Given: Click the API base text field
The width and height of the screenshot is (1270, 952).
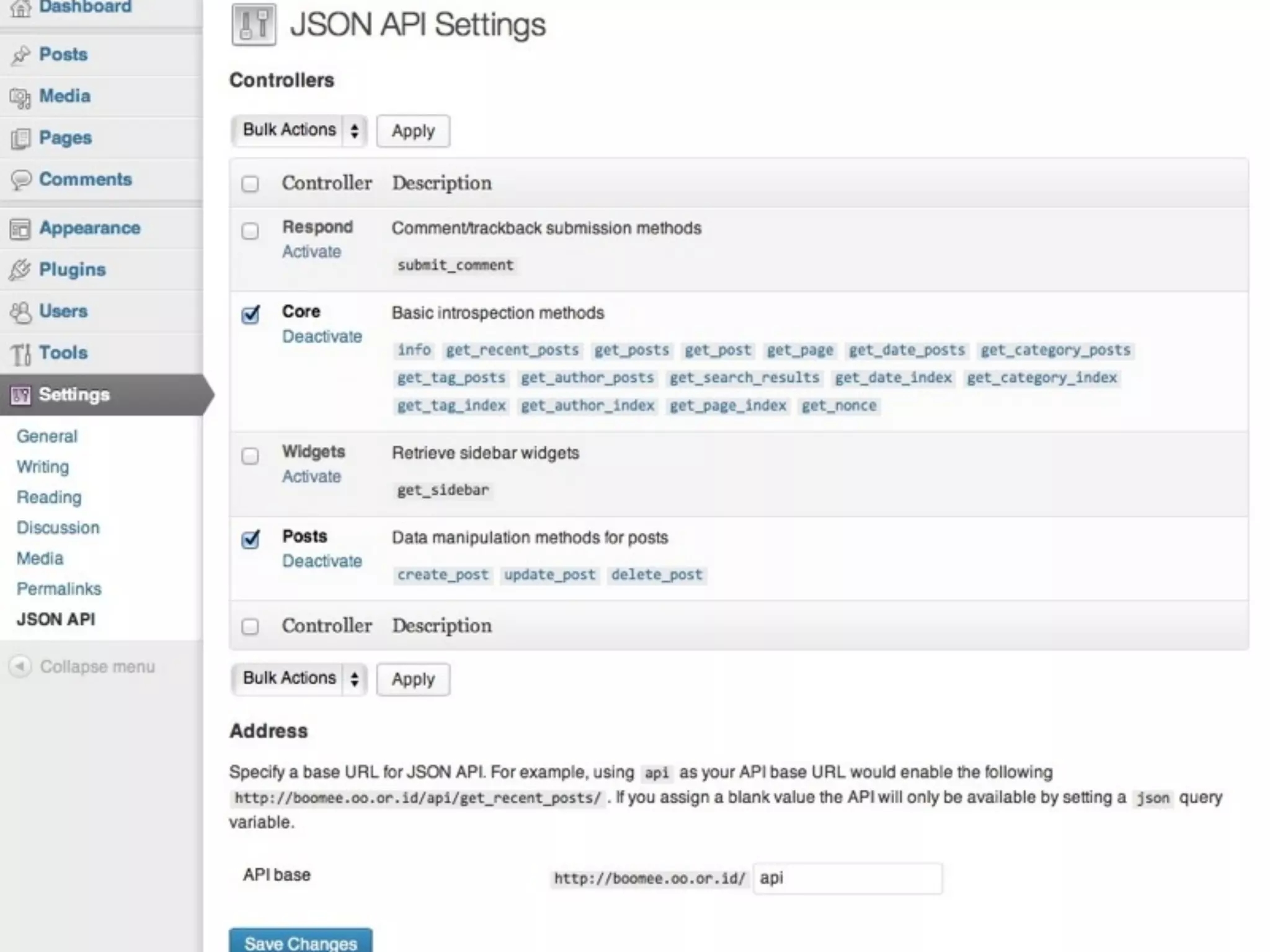Looking at the screenshot, I should click(x=847, y=878).
